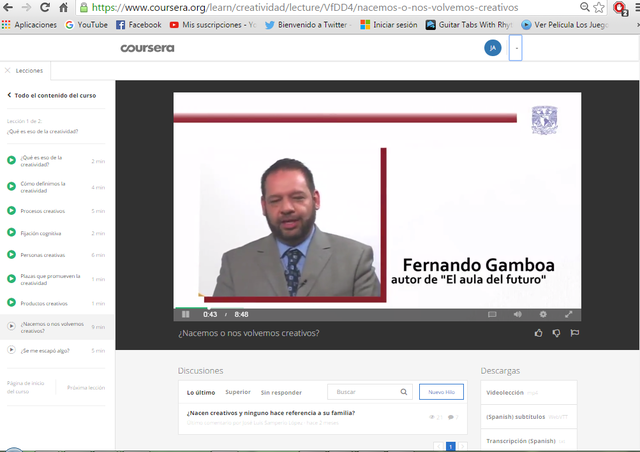This screenshot has height=452, width=640.
Task: Open the JA user profile avatar
Action: (x=493, y=48)
